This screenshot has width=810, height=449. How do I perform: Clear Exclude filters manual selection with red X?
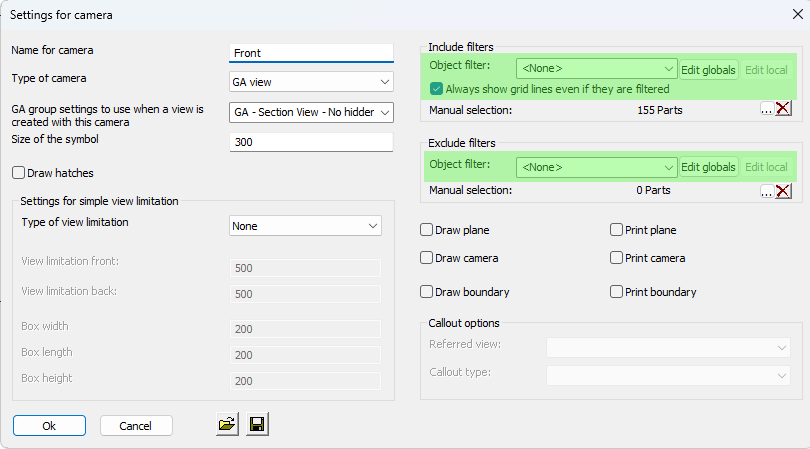click(x=784, y=191)
